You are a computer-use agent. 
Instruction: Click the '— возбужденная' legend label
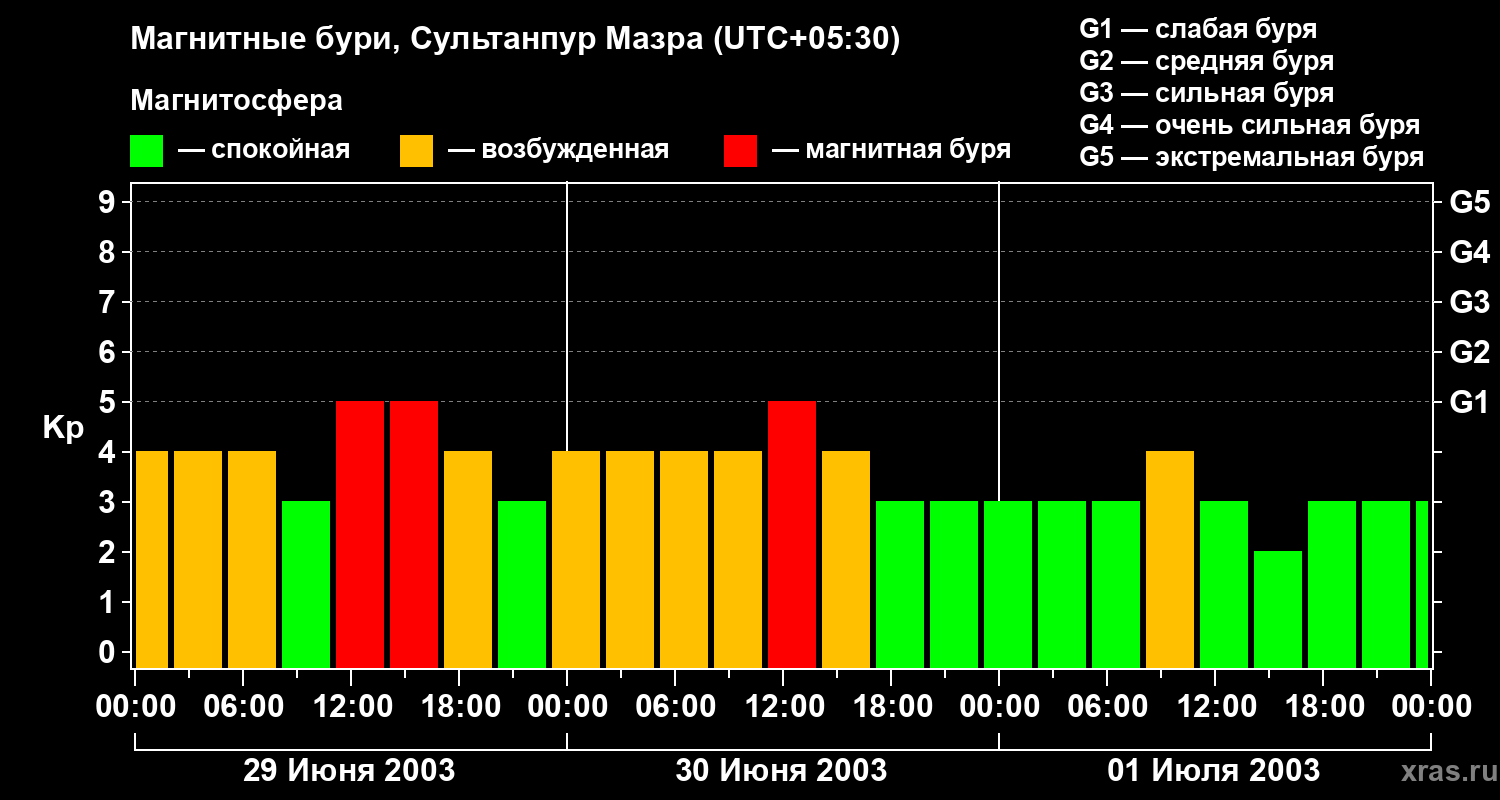coord(558,150)
